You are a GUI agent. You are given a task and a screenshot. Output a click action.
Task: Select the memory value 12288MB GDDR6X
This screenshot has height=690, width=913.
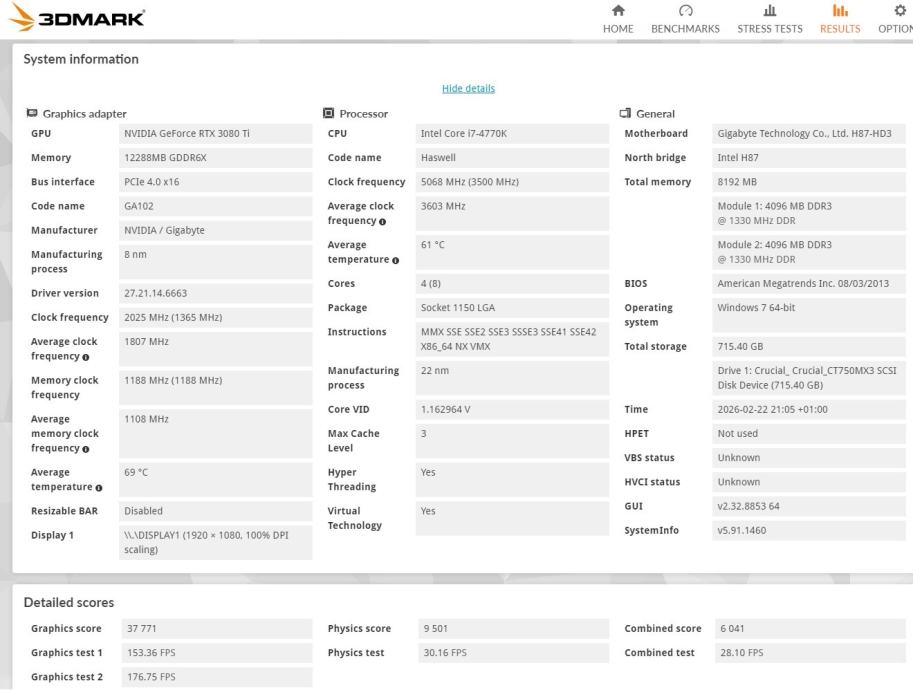point(215,158)
